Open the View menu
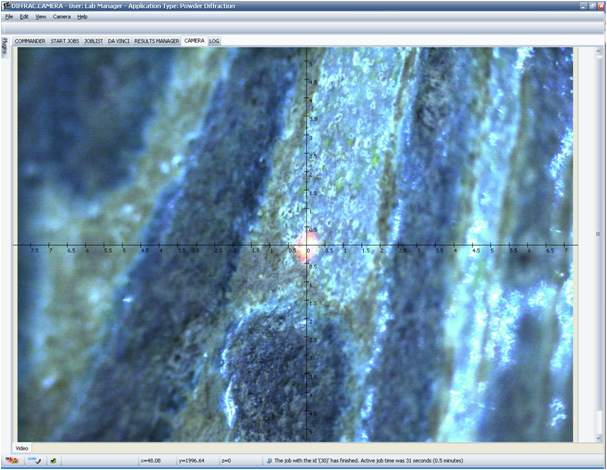607x470 pixels. tap(41, 17)
